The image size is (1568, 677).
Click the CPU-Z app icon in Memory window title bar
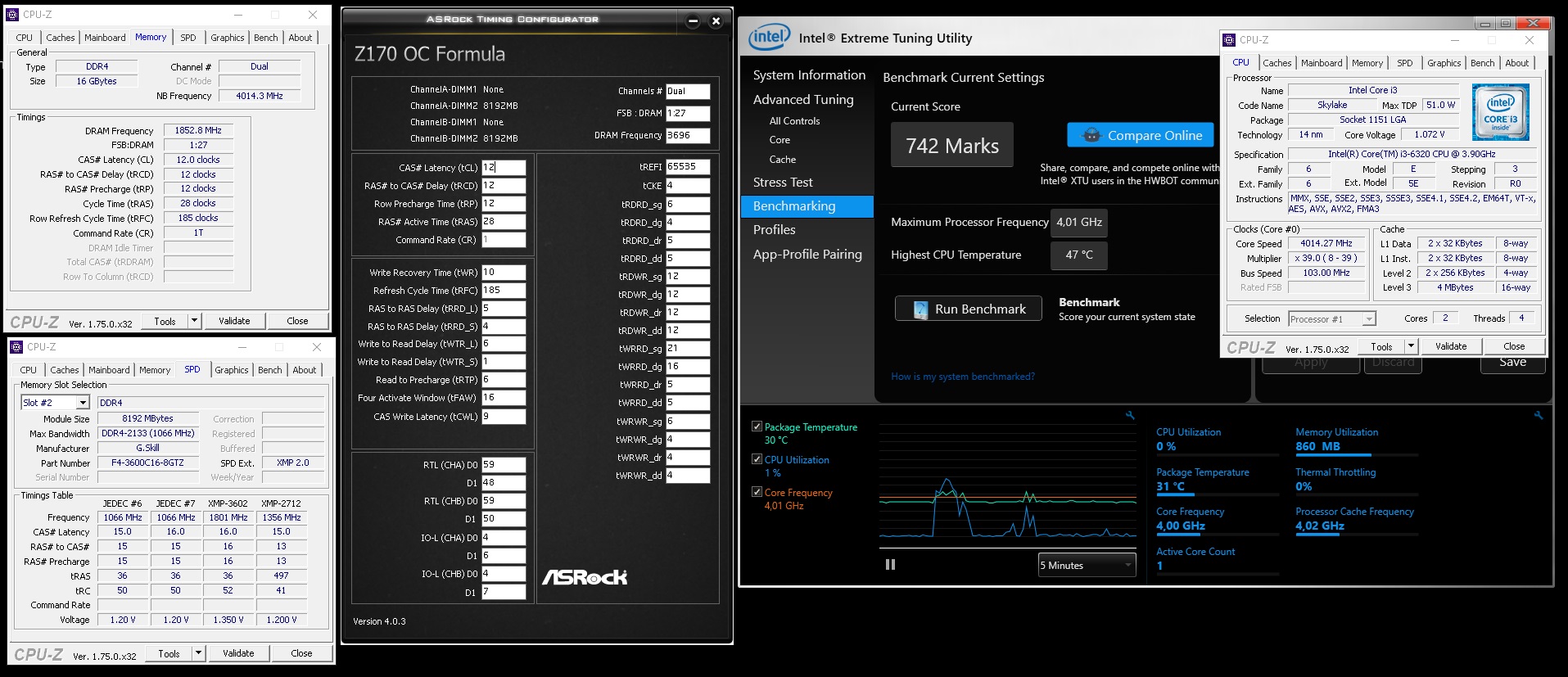(12, 14)
